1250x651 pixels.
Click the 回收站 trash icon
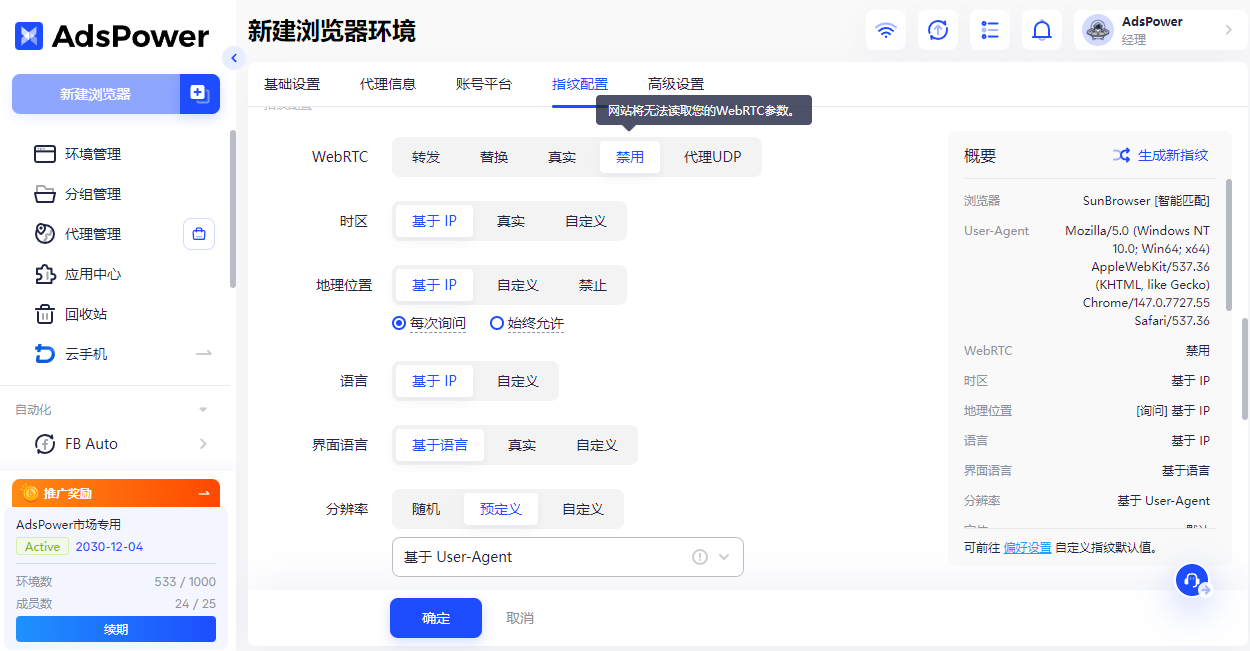45,314
